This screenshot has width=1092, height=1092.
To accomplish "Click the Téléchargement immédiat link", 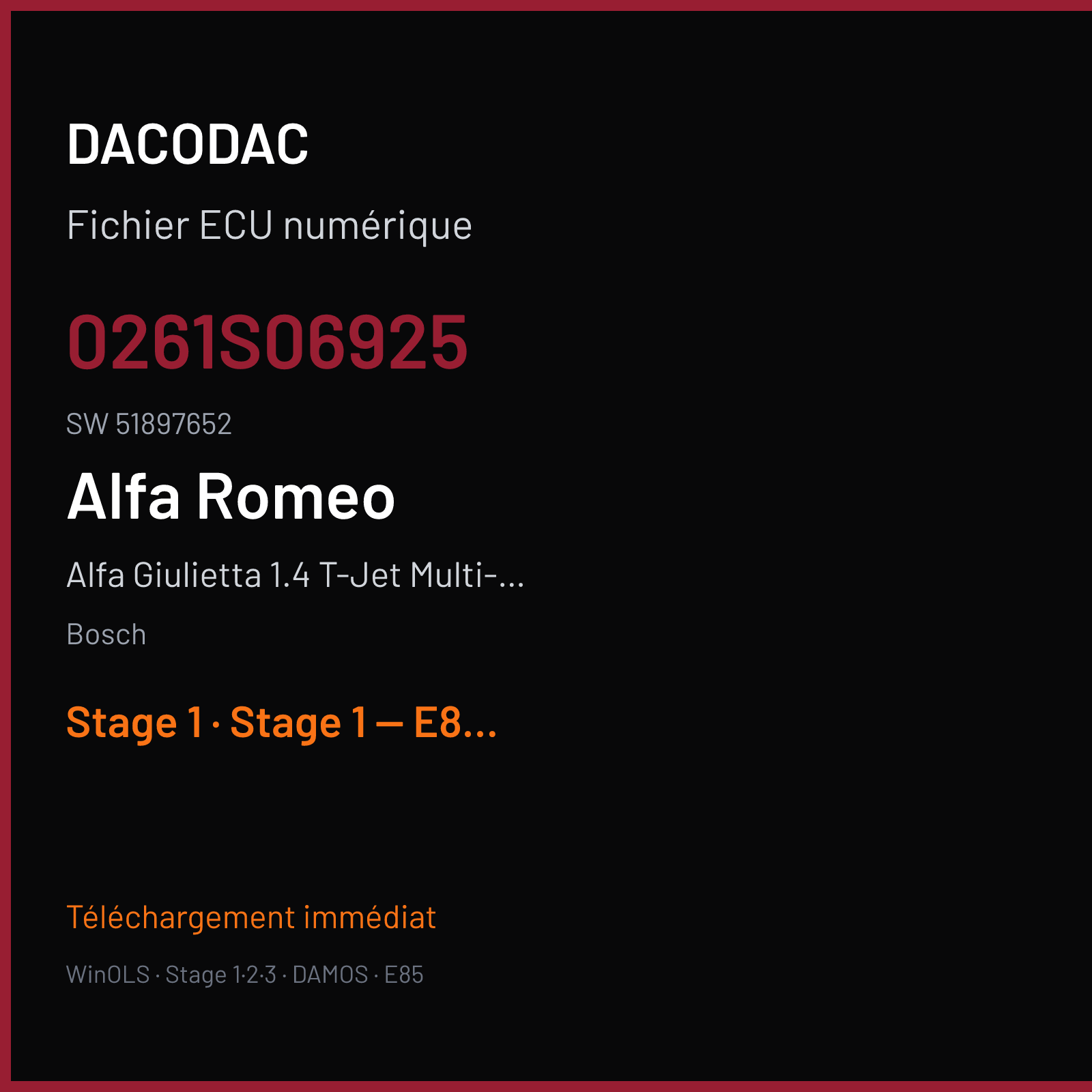I will pyautogui.click(x=251, y=917).
